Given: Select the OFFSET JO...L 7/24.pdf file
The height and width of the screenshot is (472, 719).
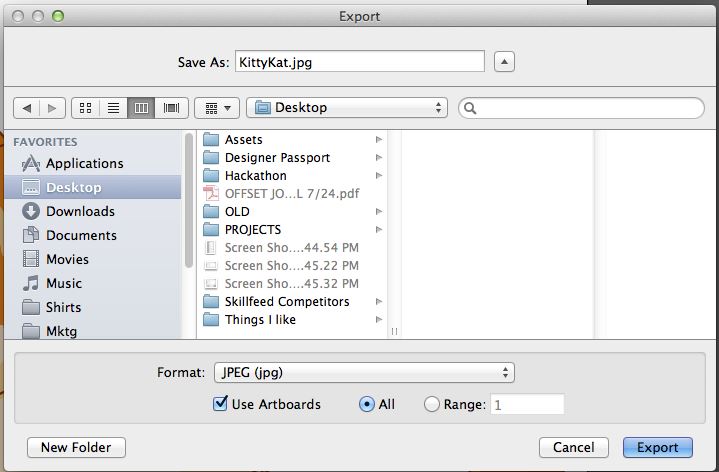Looking at the screenshot, I should point(292,193).
